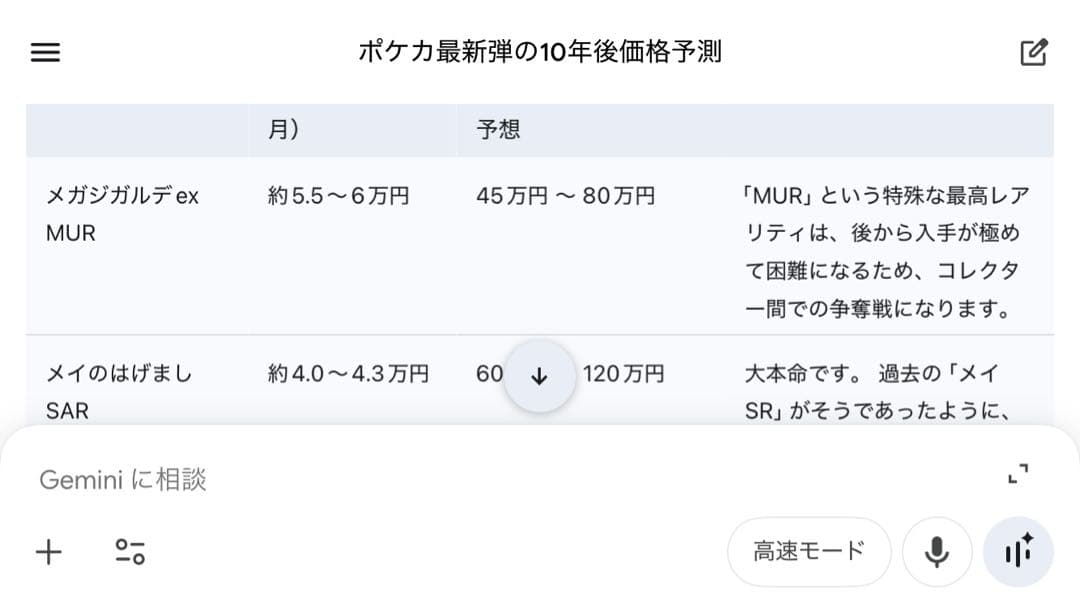Activate the microphone for voice input

click(936, 551)
